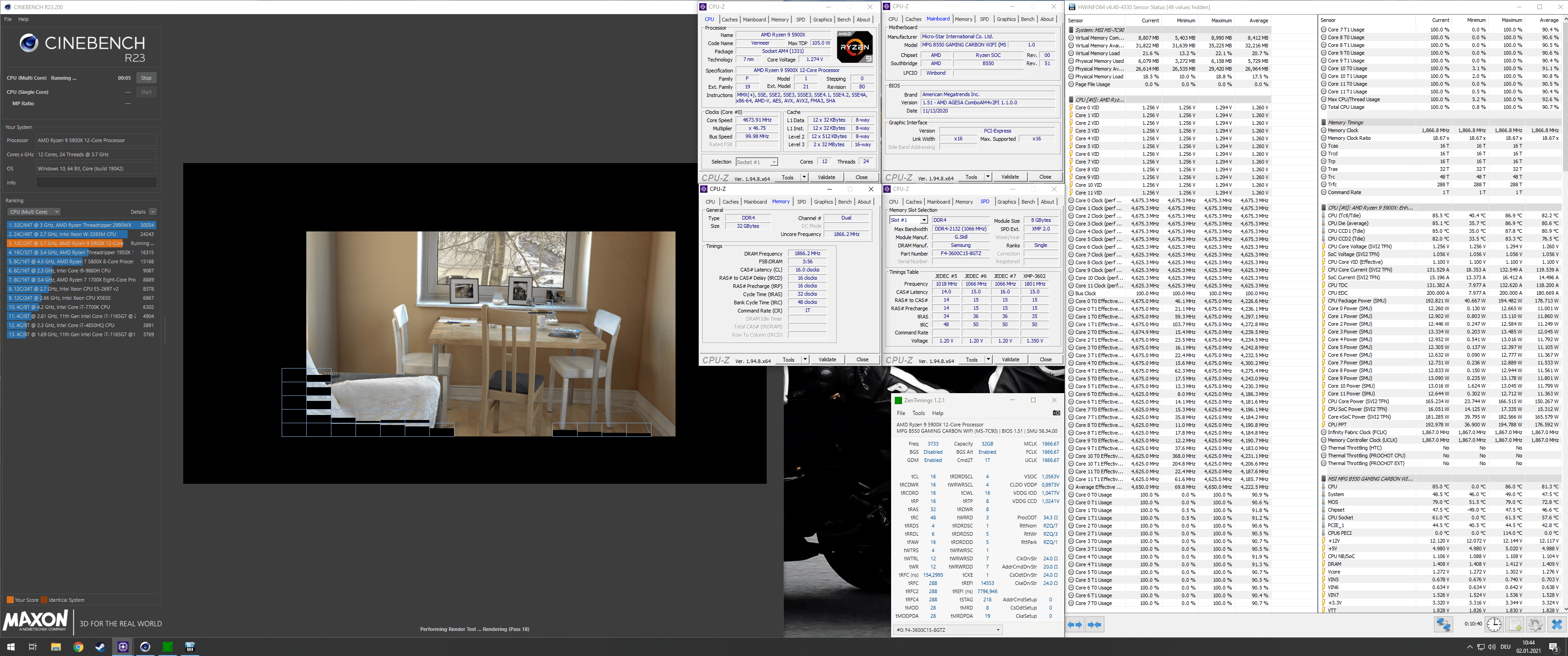The height and width of the screenshot is (656, 1568).
Task: Open HWiNFO sensor settings gear icon
Action: 1536,625
